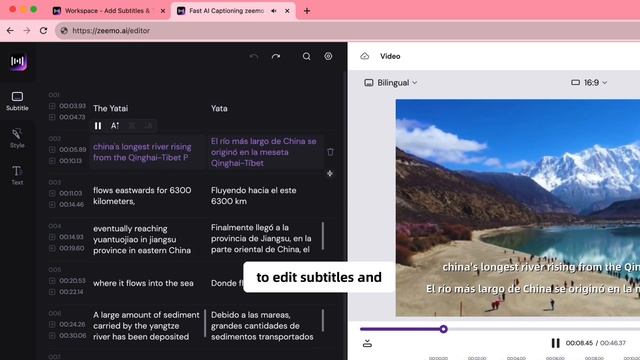This screenshot has width=640, height=360.
Task: Click the zeemo.ai/editor address bar
Action: [347, 31]
